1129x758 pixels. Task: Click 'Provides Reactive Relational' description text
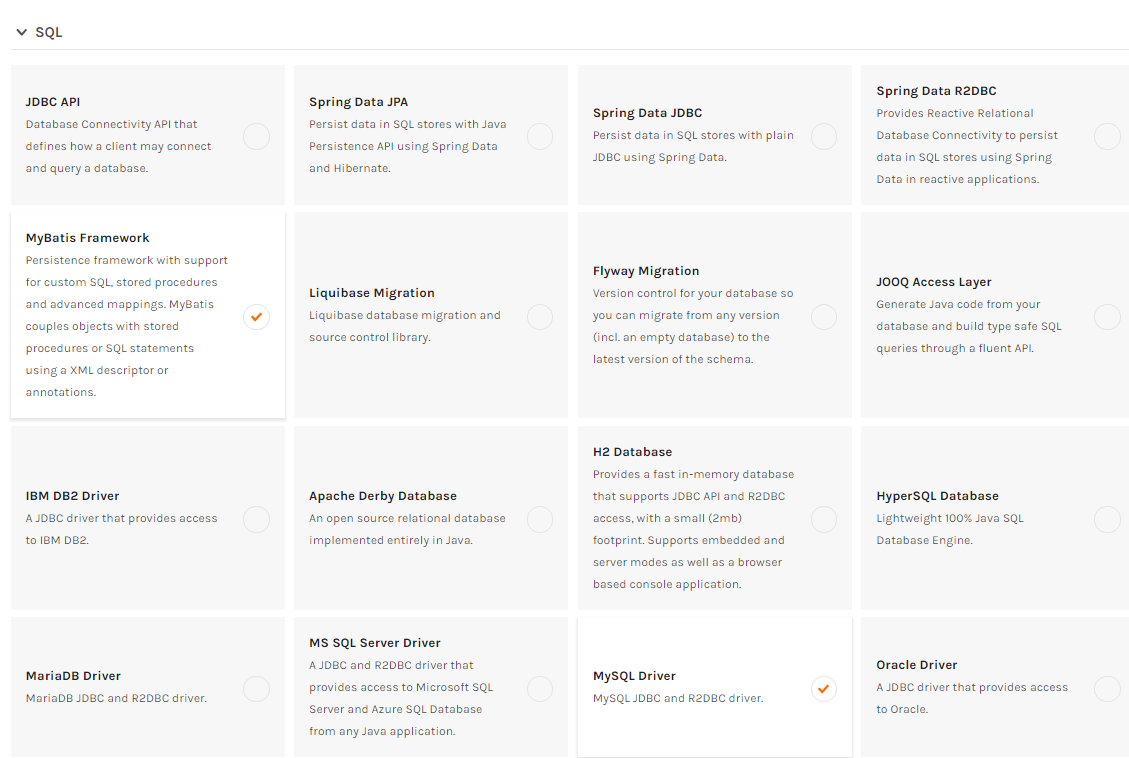click(955, 113)
